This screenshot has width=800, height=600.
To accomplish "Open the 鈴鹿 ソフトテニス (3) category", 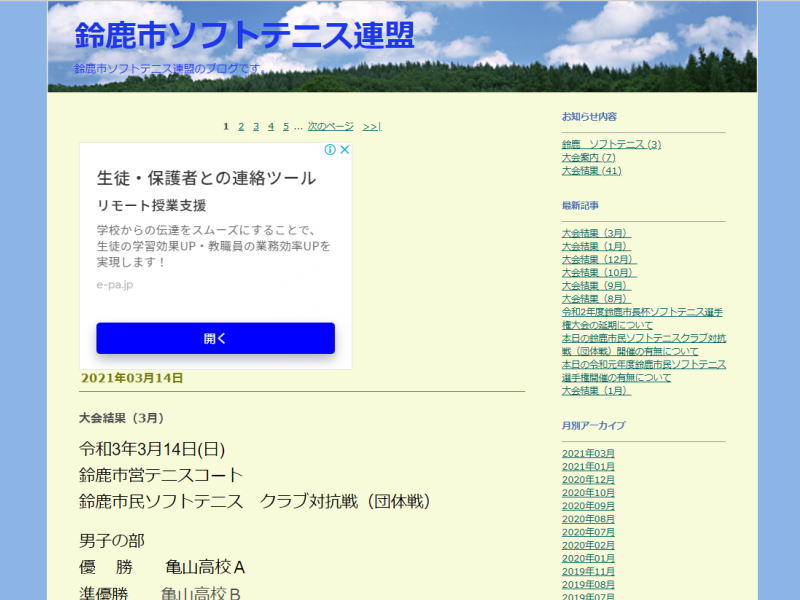I will coord(611,145).
